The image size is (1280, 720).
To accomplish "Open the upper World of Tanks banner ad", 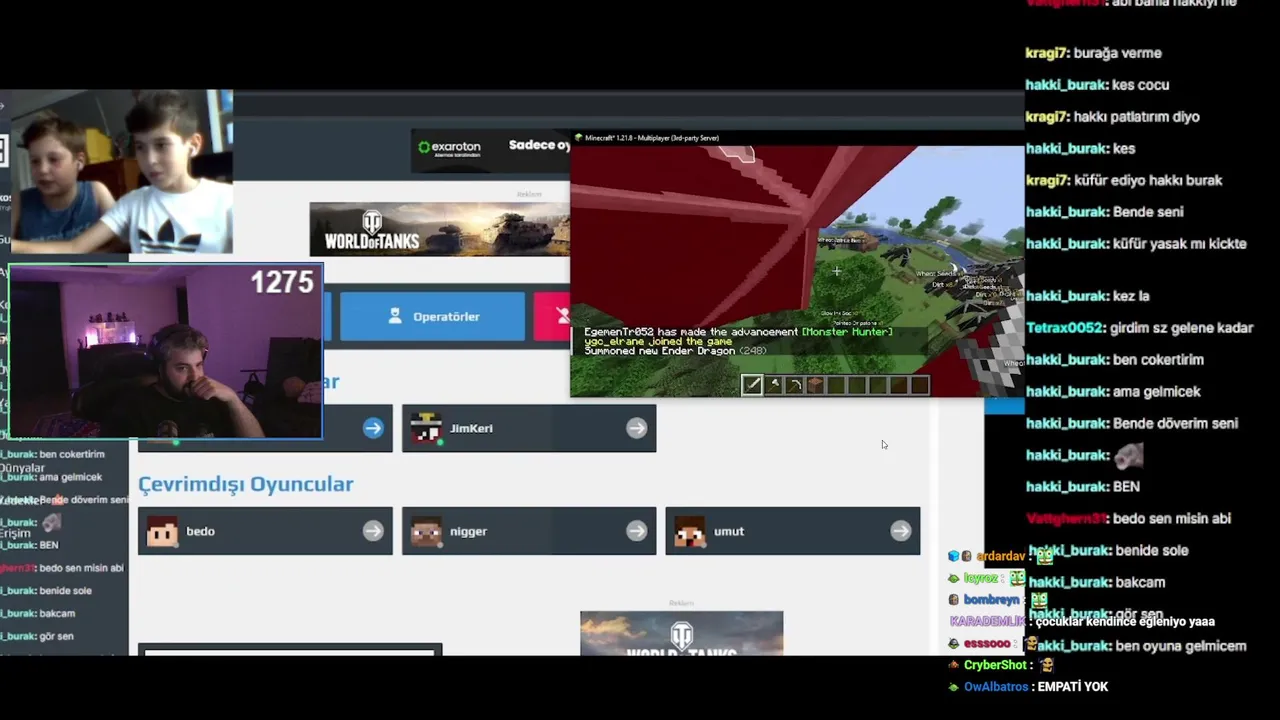I will pos(439,229).
